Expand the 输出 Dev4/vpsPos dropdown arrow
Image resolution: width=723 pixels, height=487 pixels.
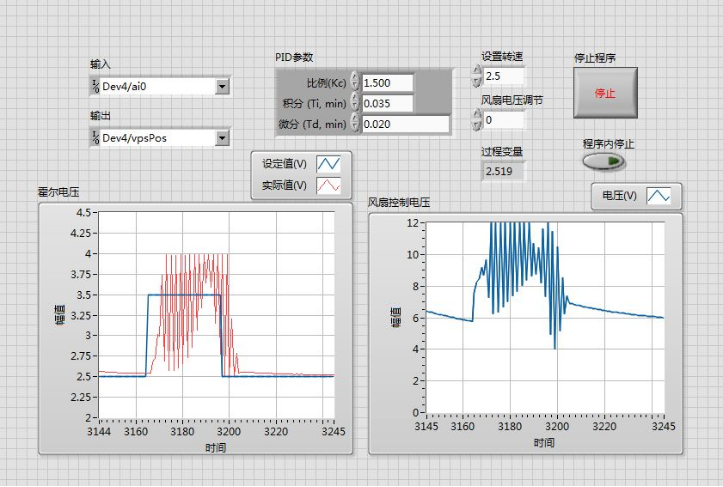click(x=222, y=137)
